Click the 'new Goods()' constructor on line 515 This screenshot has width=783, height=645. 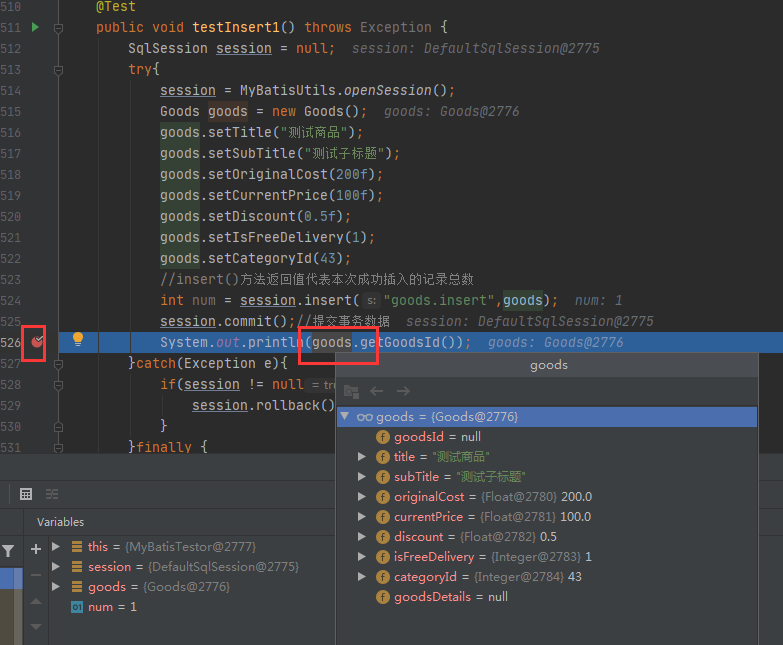pos(316,111)
